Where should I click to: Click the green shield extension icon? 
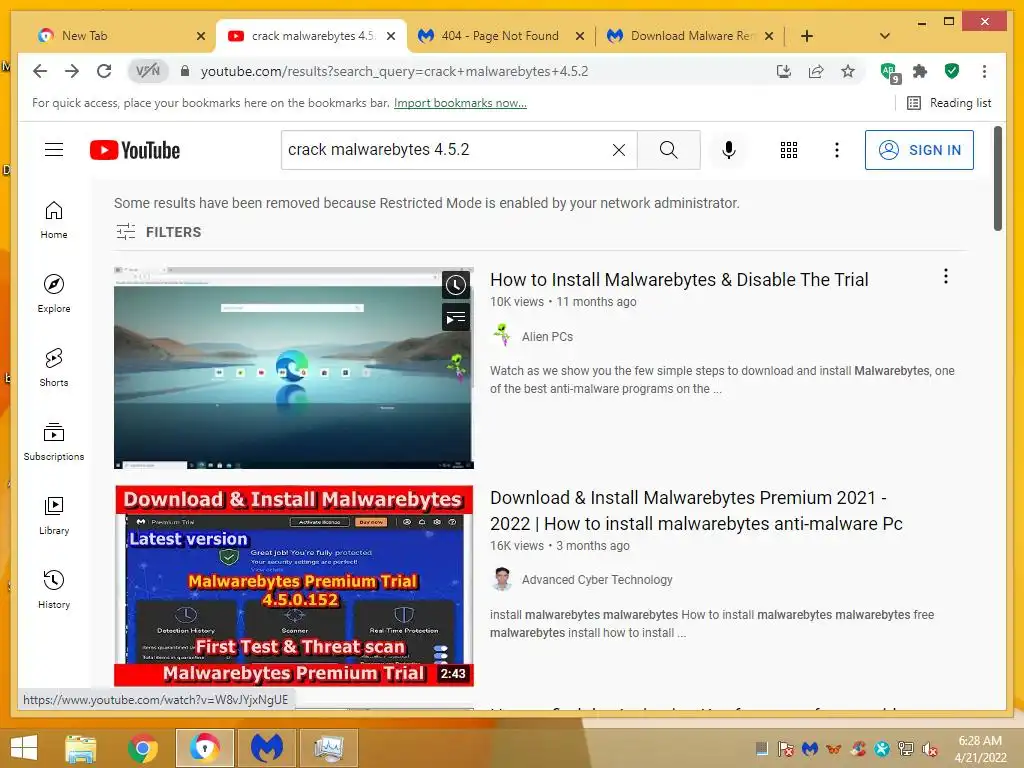(952, 71)
